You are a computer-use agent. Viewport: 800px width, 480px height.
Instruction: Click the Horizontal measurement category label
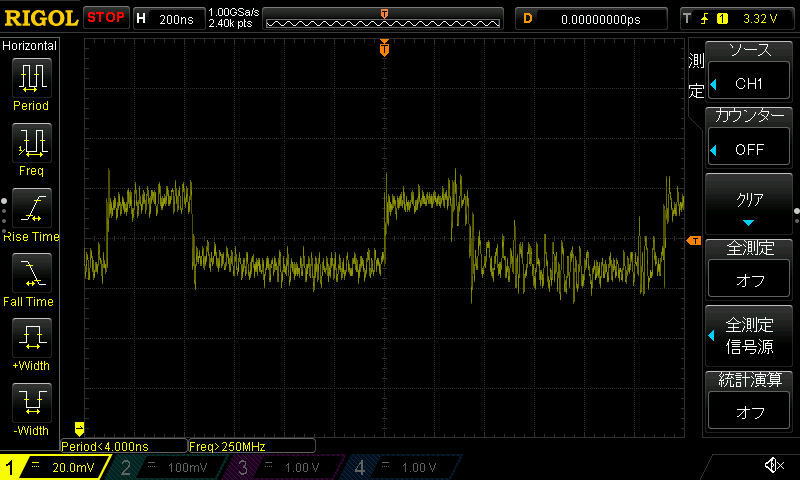click(x=30, y=45)
